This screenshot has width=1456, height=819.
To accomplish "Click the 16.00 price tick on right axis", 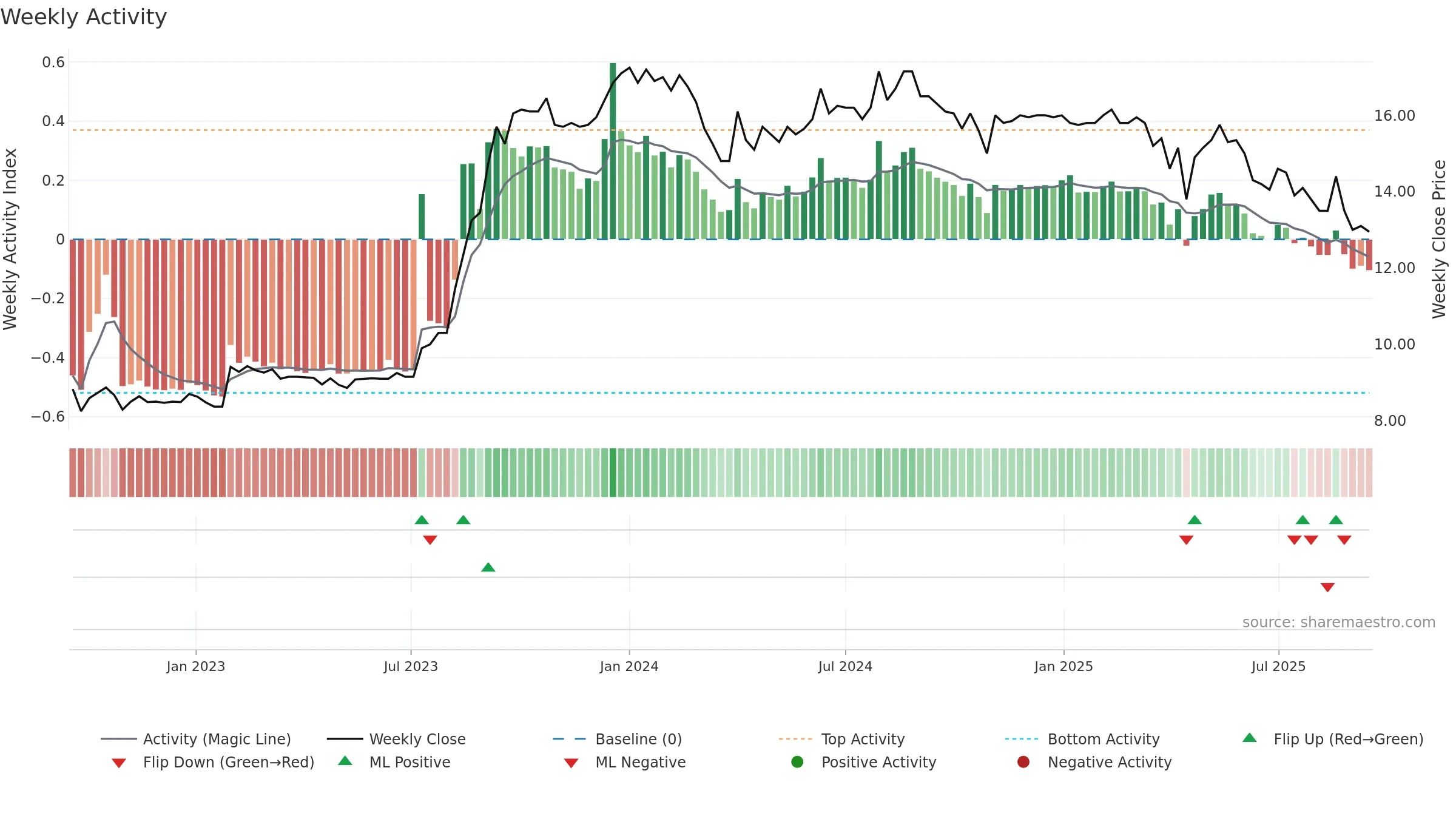I will [1395, 115].
